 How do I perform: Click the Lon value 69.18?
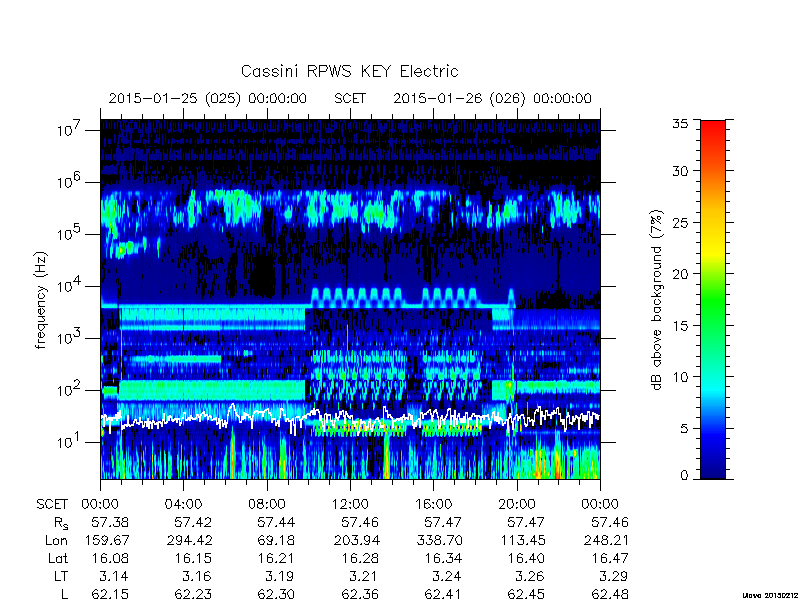point(276,540)
